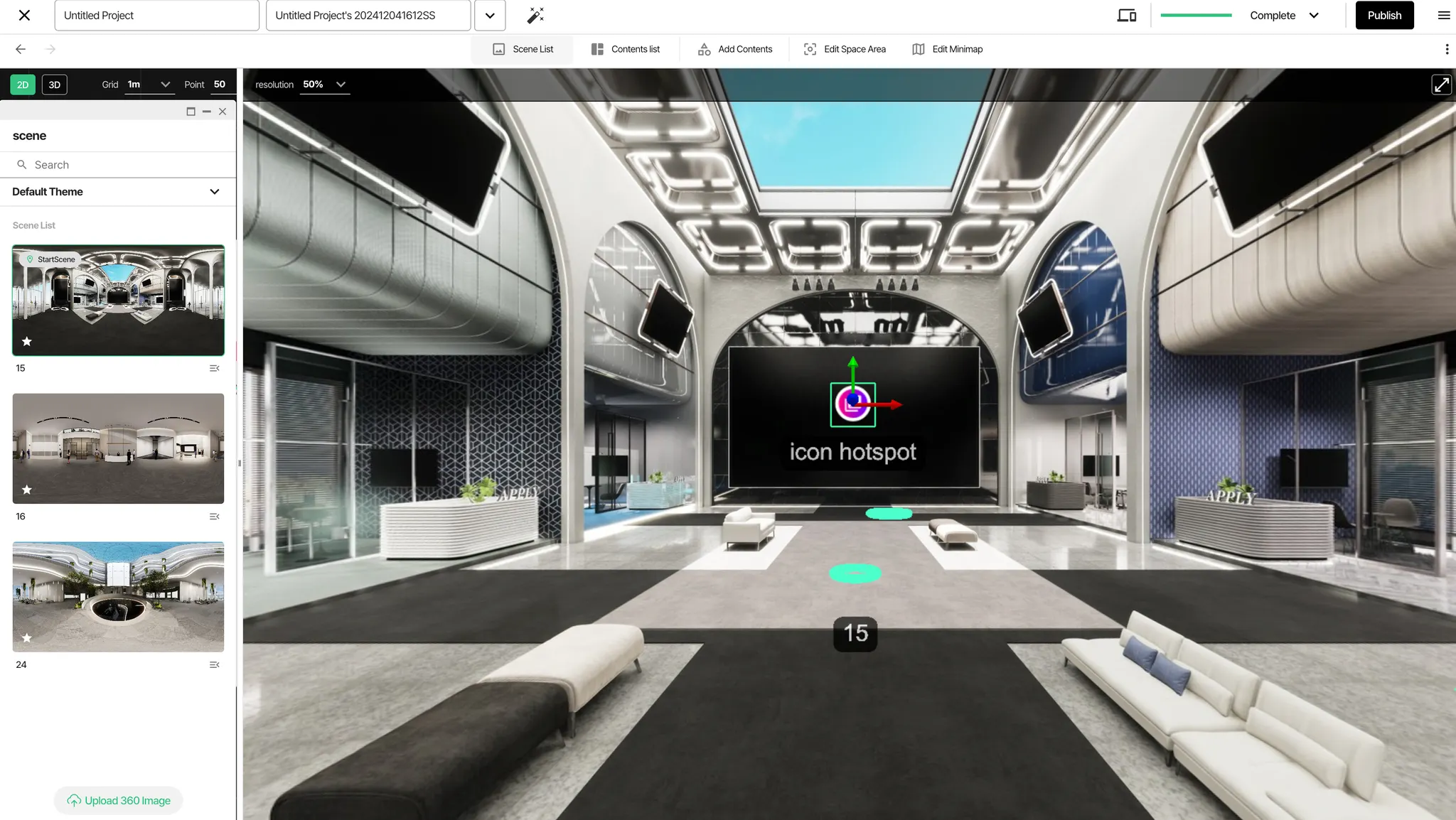The image size is (1456, 820).
Task: Expand the Default Theme section
Action: [x=214, y=192]
